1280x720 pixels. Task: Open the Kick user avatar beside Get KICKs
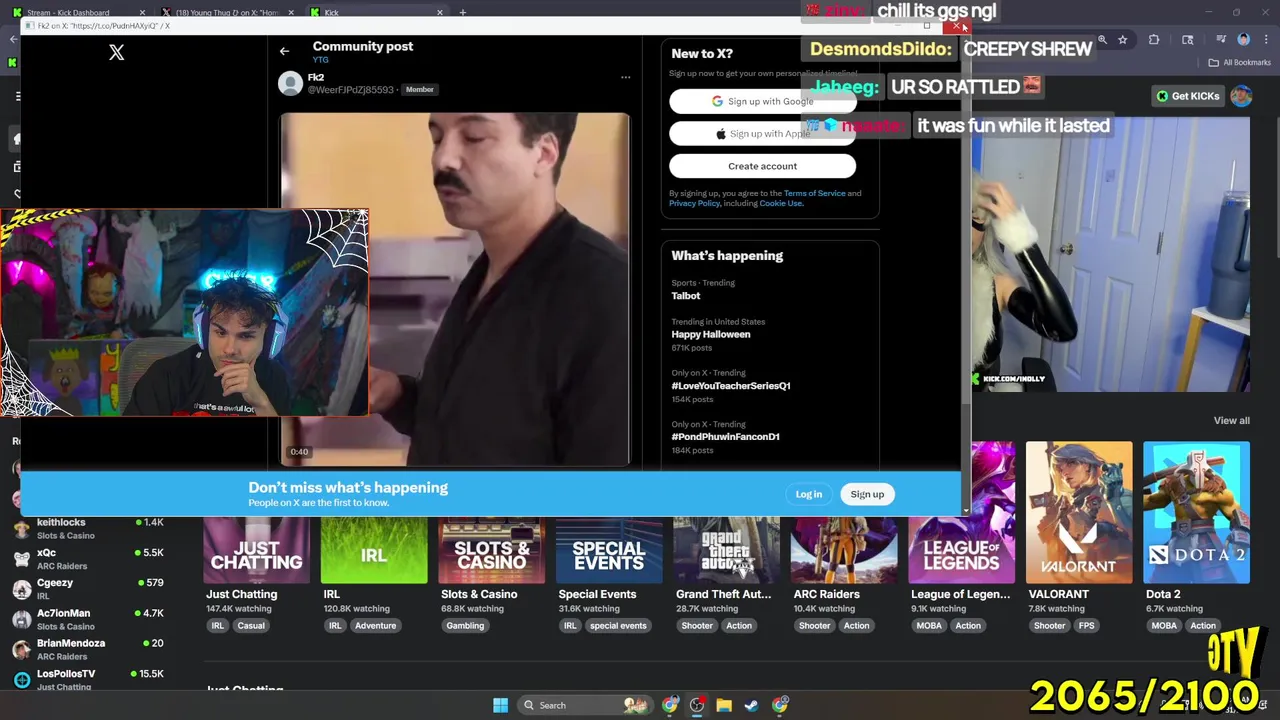point(1241,96)
